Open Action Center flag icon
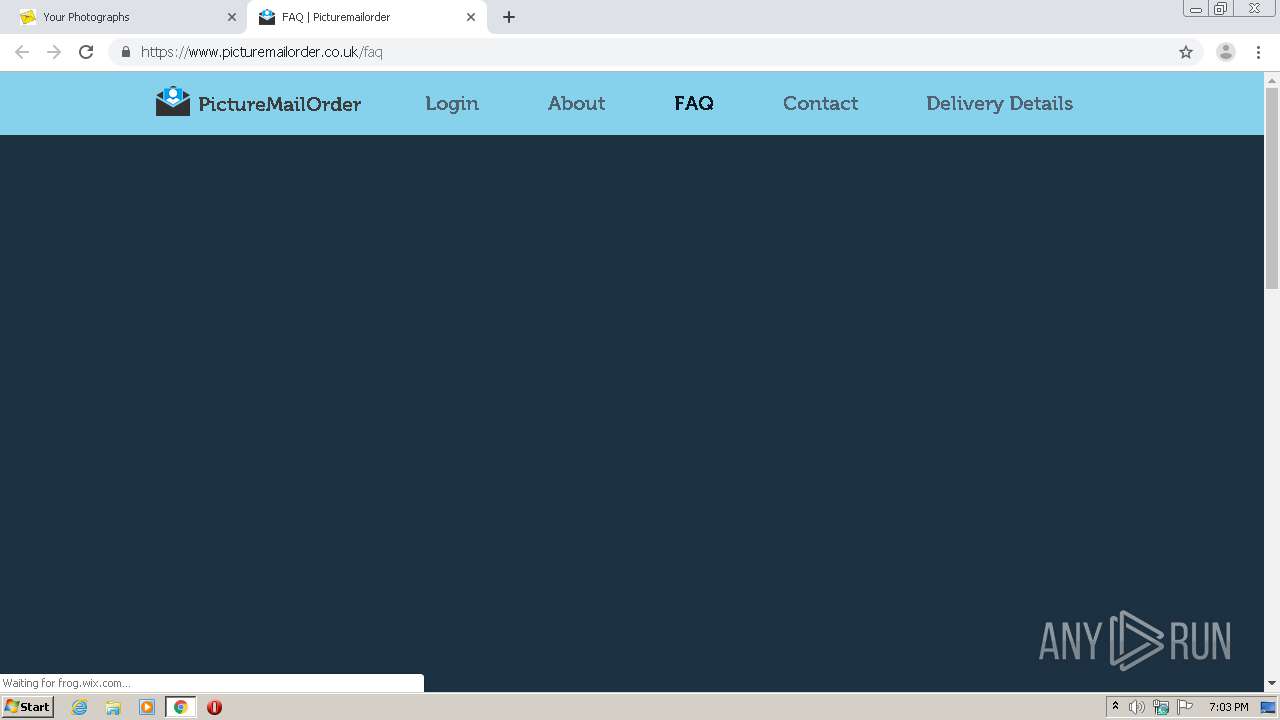 coord(1185,707)
